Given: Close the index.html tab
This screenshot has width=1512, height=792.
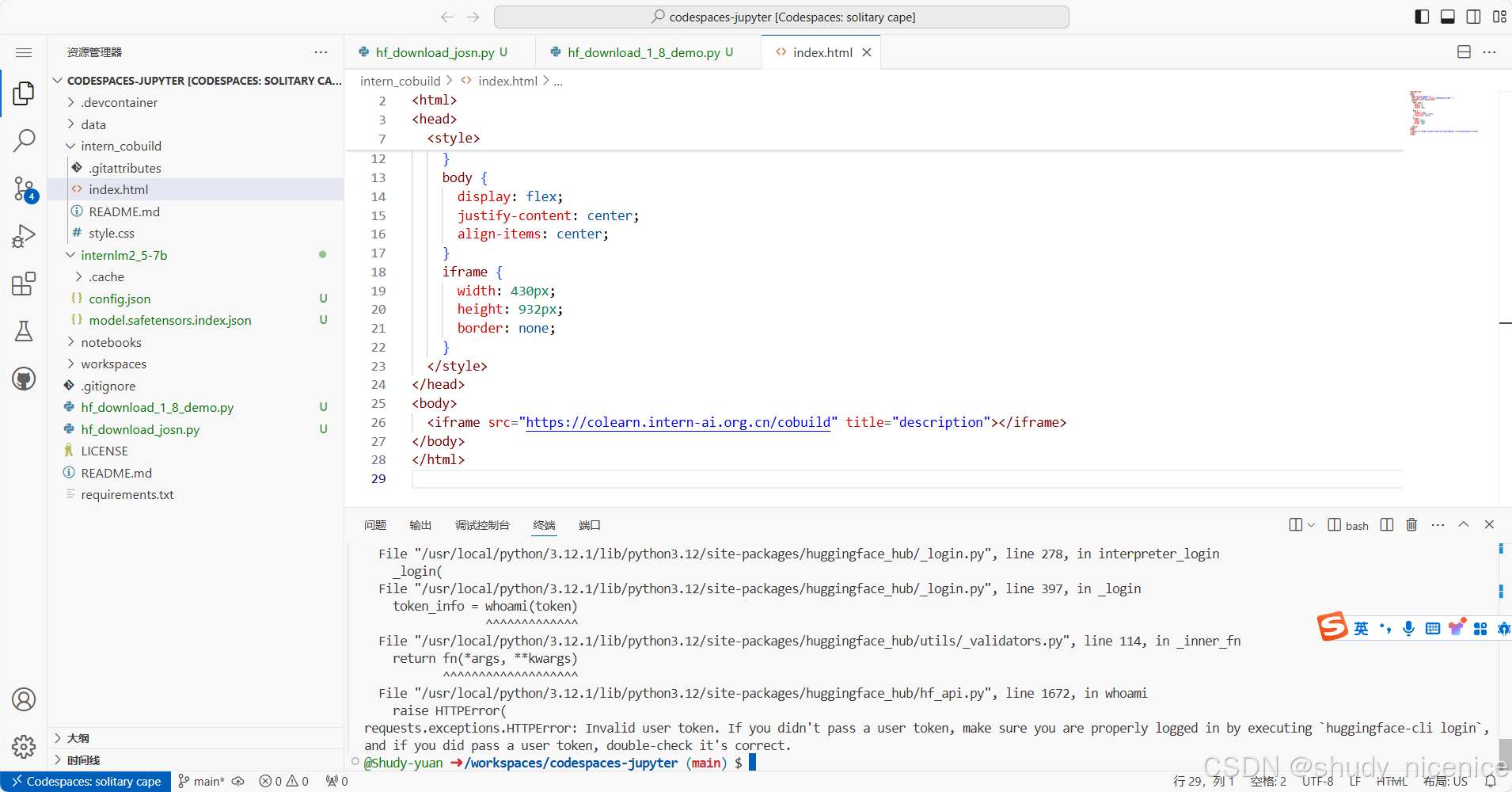Looking at the screenshot, I should pos(867,52).
